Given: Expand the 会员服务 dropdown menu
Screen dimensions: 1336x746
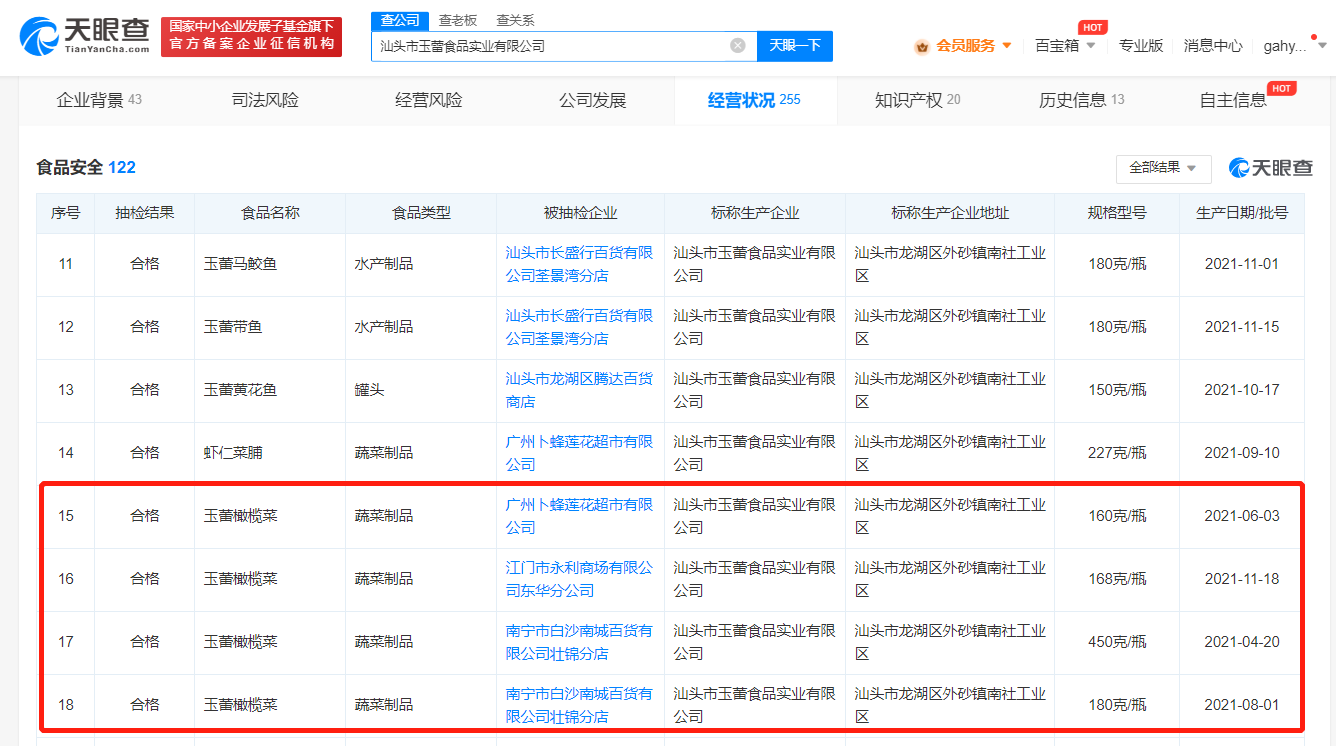Looking at the screenshot, I should coord(1006,46).
